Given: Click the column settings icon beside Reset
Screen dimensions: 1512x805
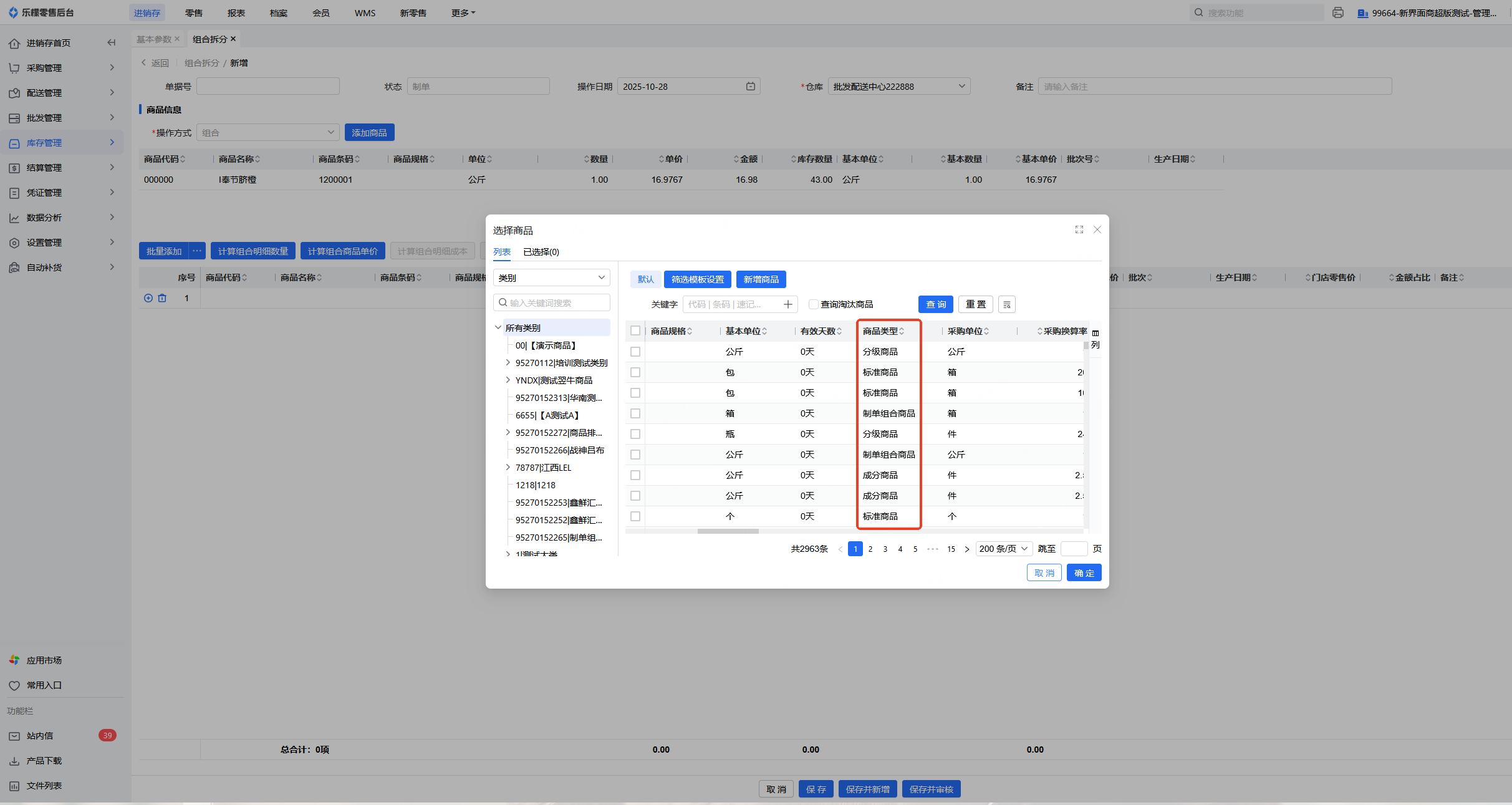Looking at the screenshot, I should tap(1006, 304).
